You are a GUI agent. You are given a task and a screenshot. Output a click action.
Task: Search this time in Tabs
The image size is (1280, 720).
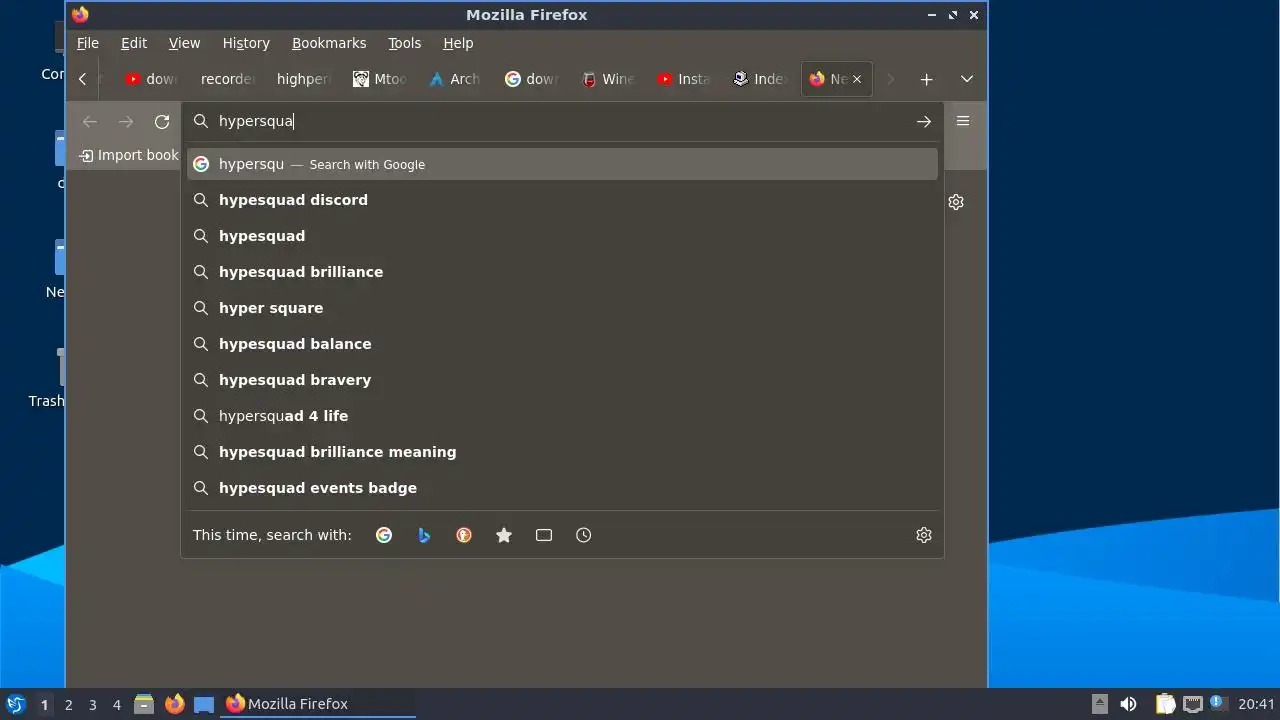point(544,535)
